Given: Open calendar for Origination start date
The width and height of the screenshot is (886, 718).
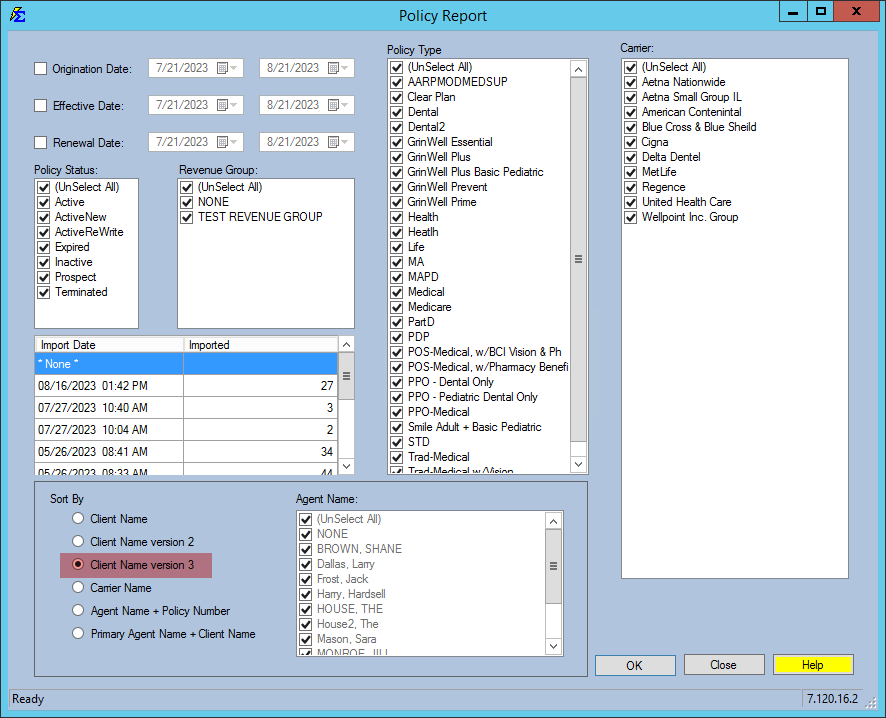Looking at the screenshot, I should 222,69.
